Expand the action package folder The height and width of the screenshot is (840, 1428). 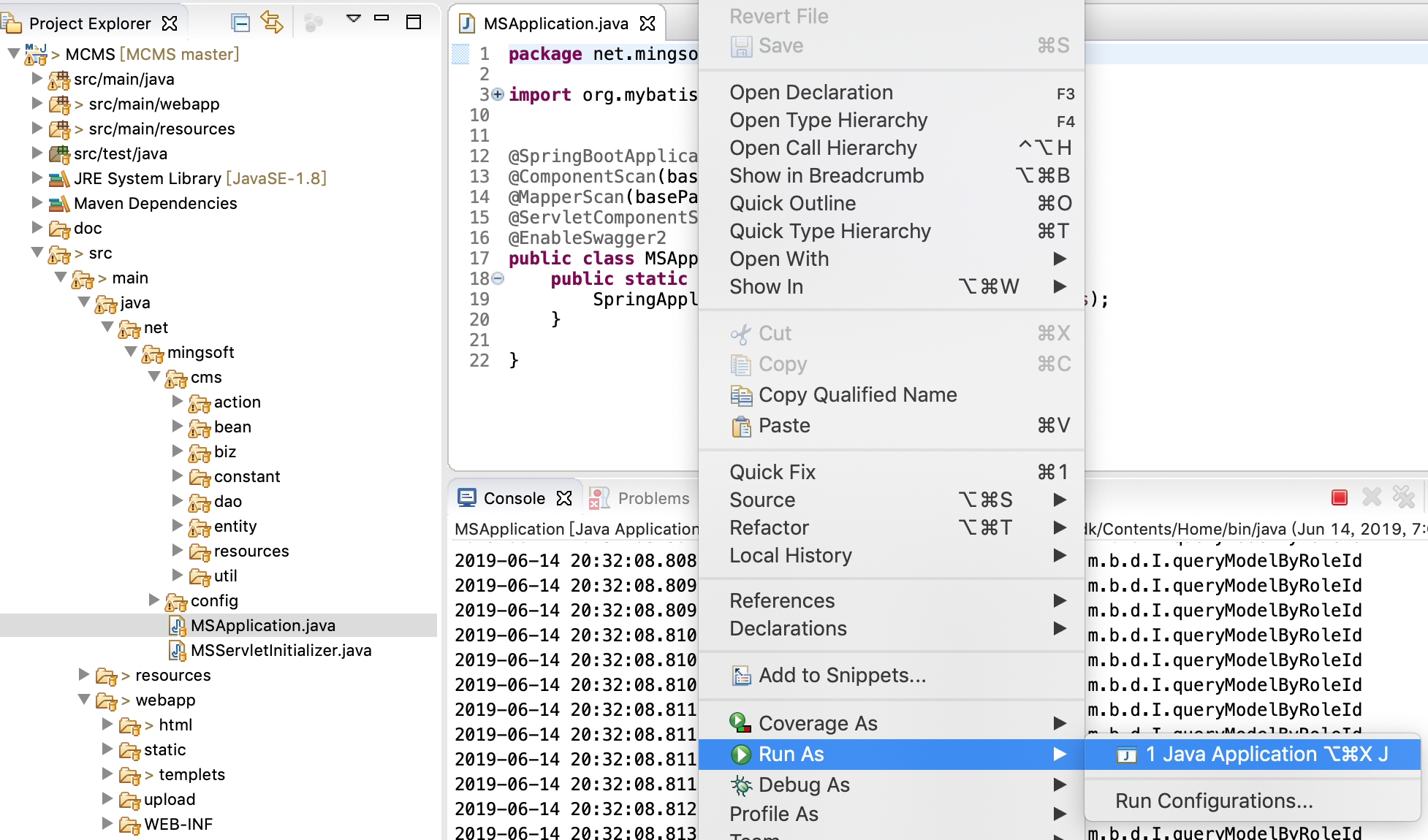(x=178, y=401)
